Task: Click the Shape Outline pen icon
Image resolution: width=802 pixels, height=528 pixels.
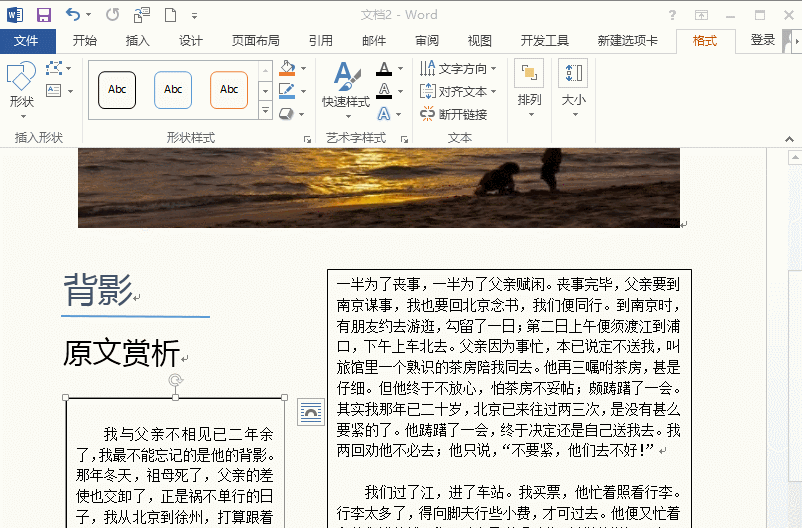Action: point(287,91)
